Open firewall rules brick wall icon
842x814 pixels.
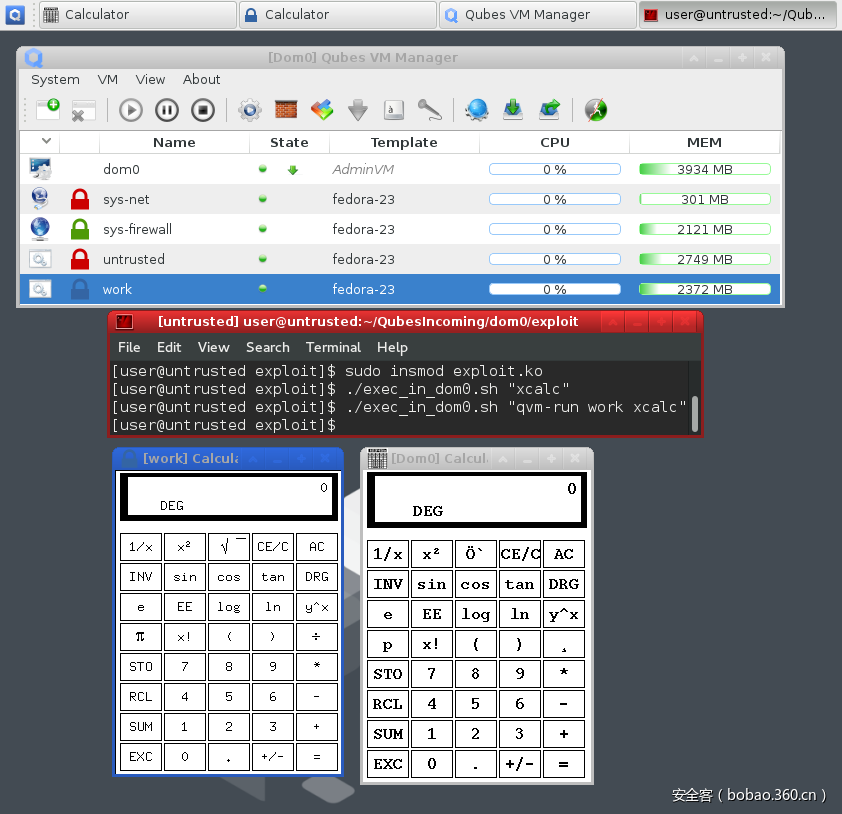click(286, 110)
